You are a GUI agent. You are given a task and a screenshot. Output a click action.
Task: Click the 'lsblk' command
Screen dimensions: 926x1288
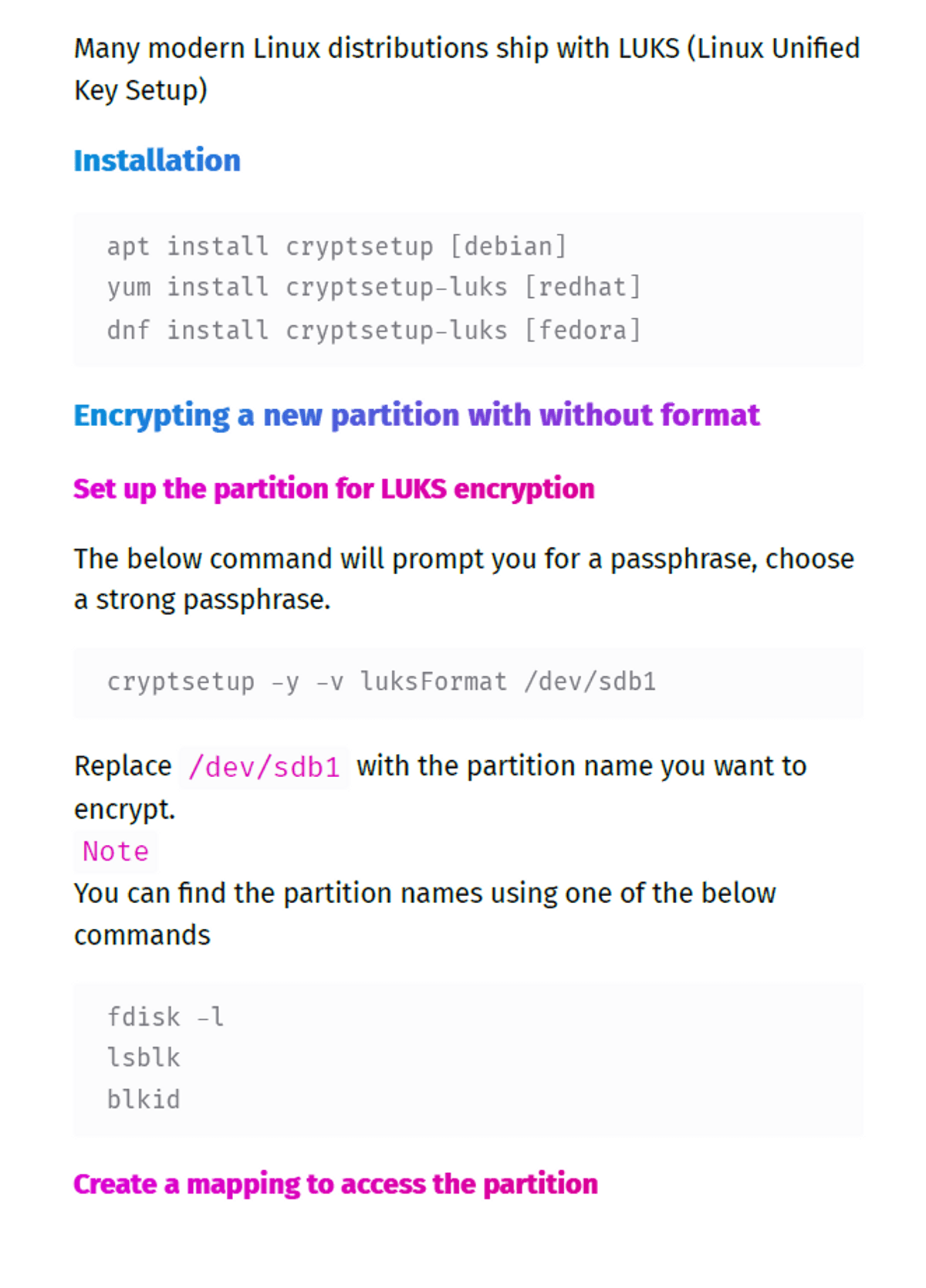pos(144,1057)
